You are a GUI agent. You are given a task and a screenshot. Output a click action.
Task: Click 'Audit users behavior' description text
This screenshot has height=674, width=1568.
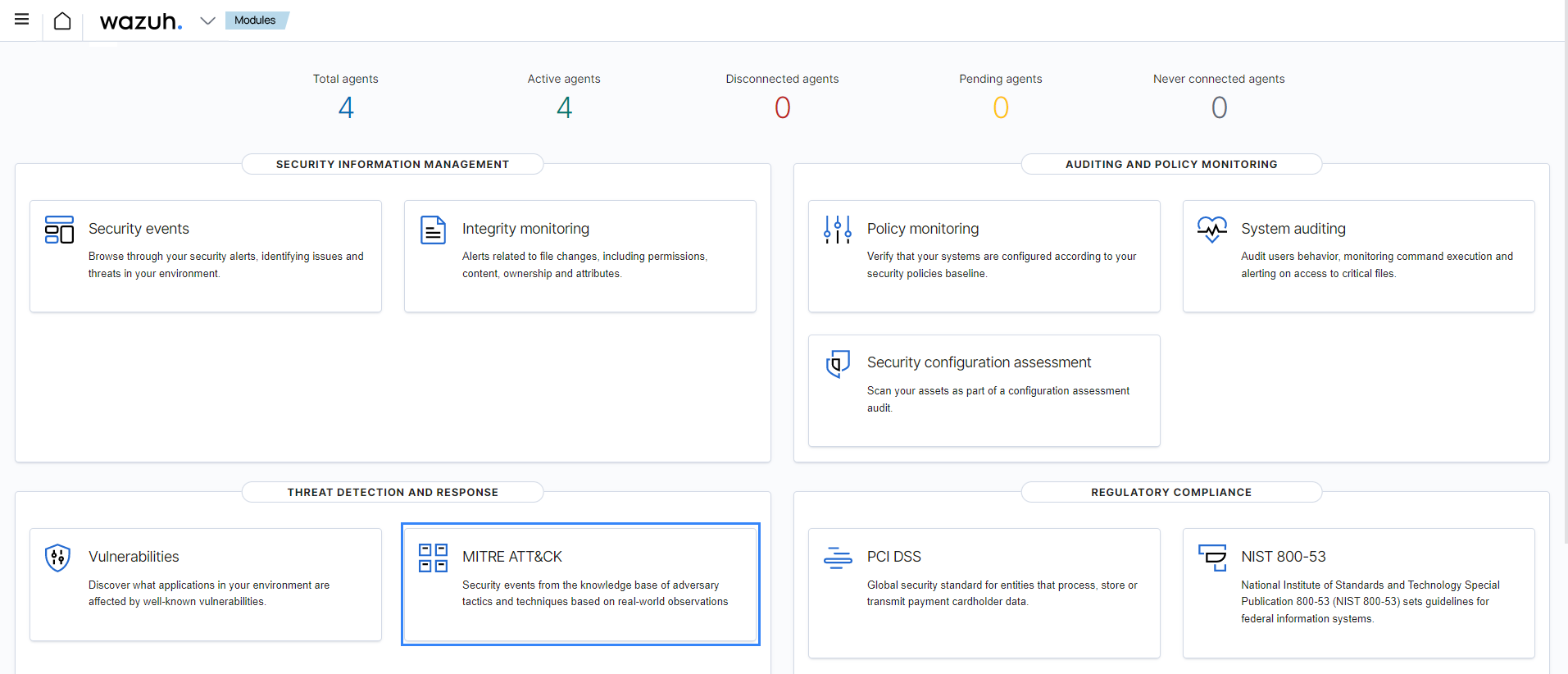[1377, 265]
